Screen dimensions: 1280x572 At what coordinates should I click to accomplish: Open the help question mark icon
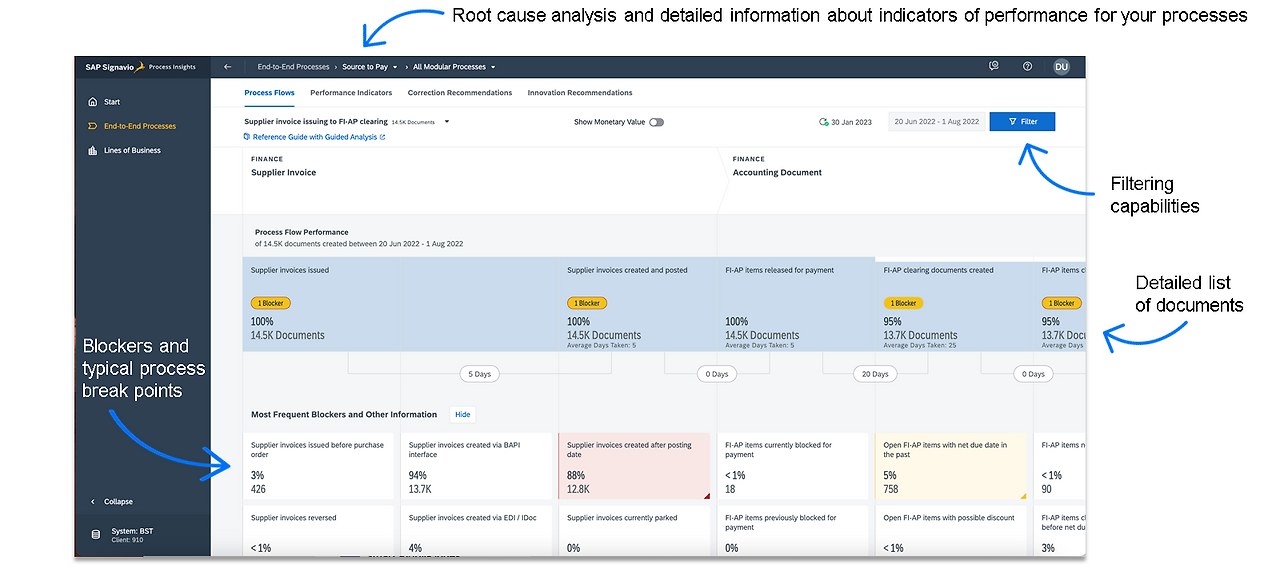(x=1027, y=67)
